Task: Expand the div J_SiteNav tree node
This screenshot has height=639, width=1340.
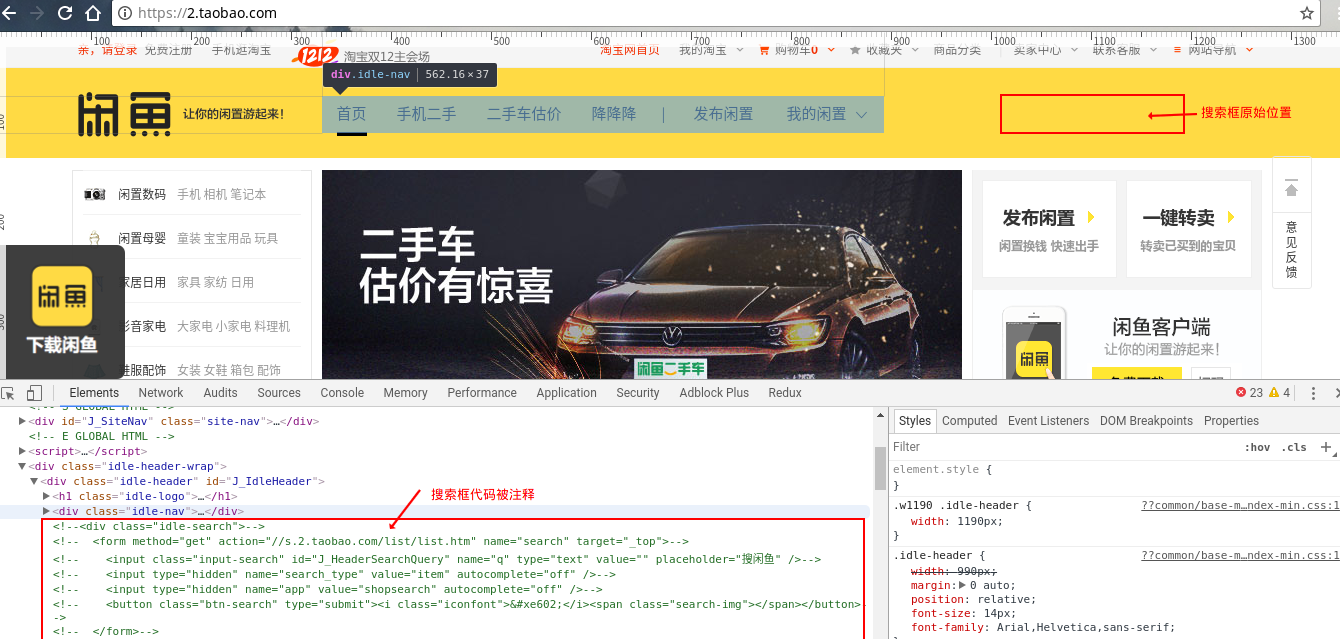Action: (21, 421)
